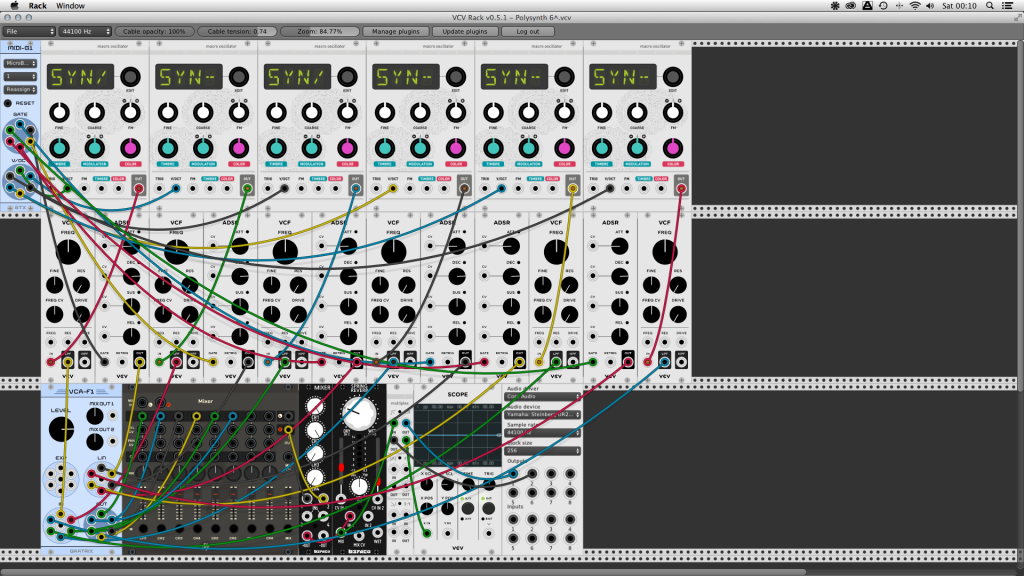Click the Wi-Fi icon in menu bar
Image resolution: width=1024 pixels, height=576 pixels.
tap(915, 6)
